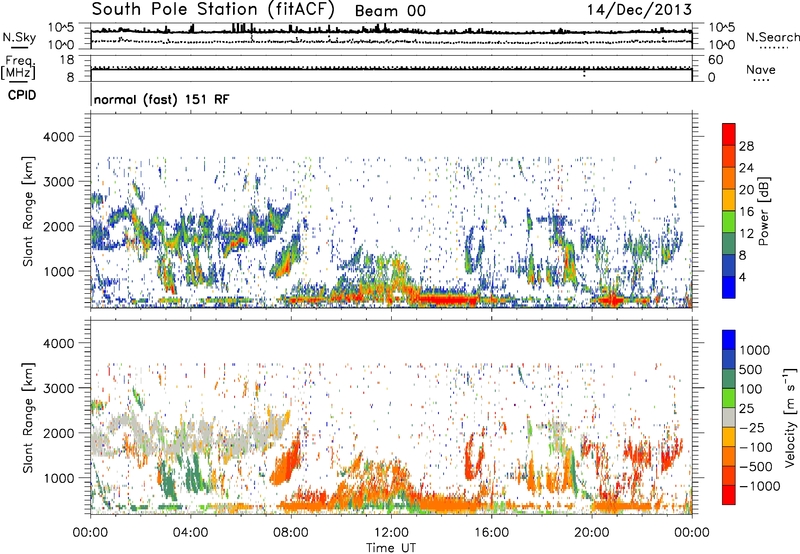Click '60' on the Nave axis

715,60
